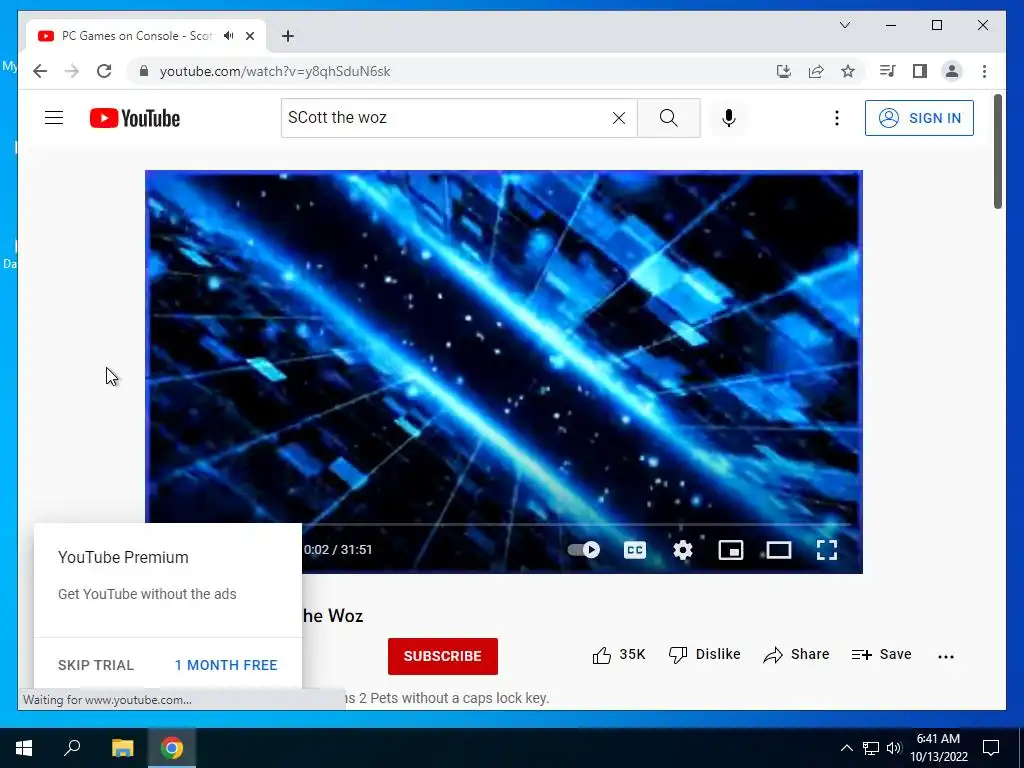Open the Windows notification center
Screen dimensions: 1024x768
[991, 748]
